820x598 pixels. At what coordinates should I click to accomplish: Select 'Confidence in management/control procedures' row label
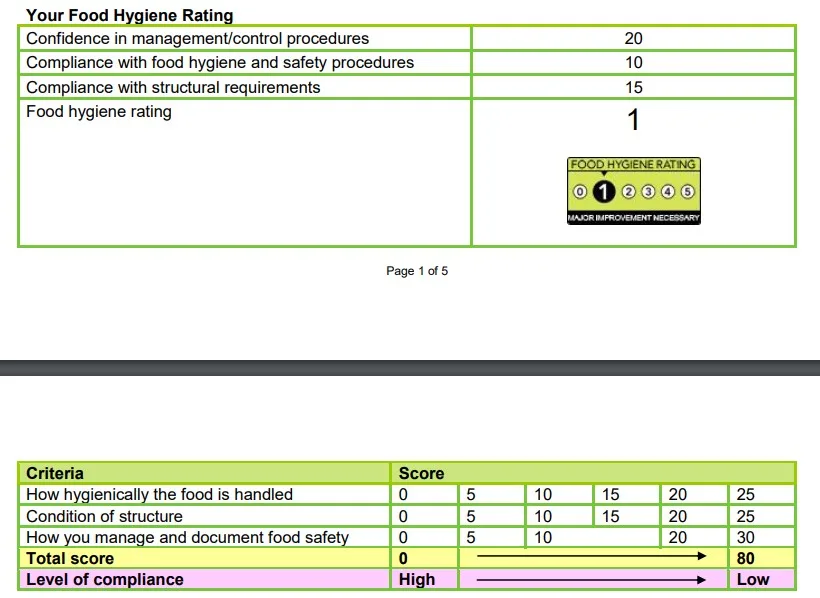coord(197,38)
